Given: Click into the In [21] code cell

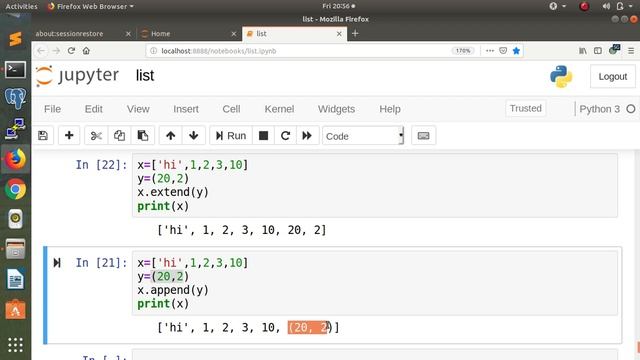Looking at the screenshot, I should [374, 283].
